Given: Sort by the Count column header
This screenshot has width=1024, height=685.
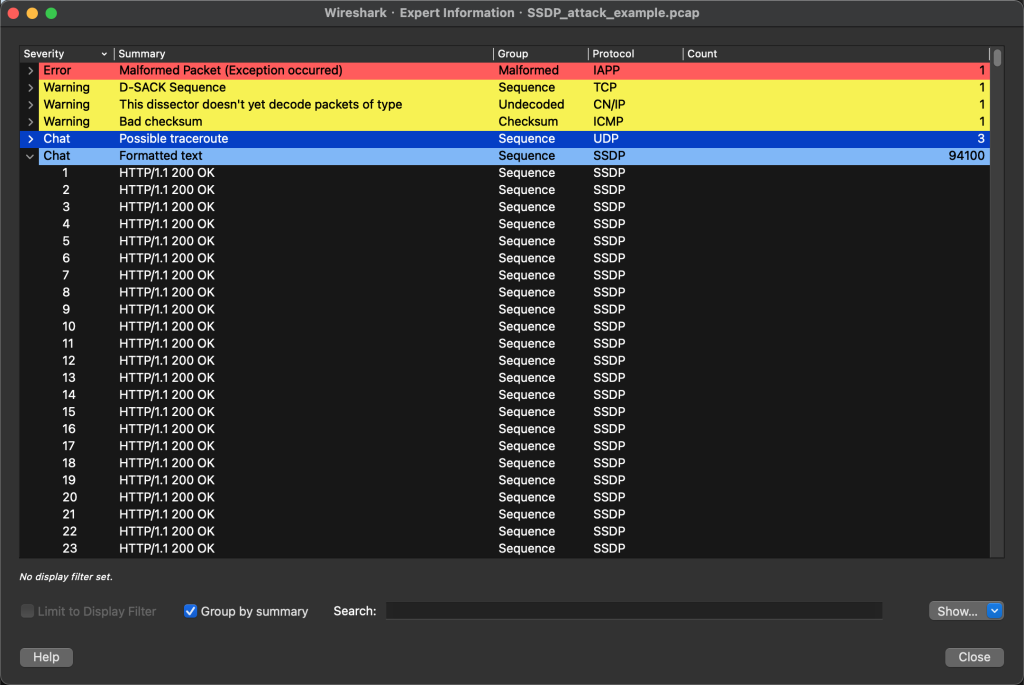Looking at the screenshot, I should (x=836, y=54).
